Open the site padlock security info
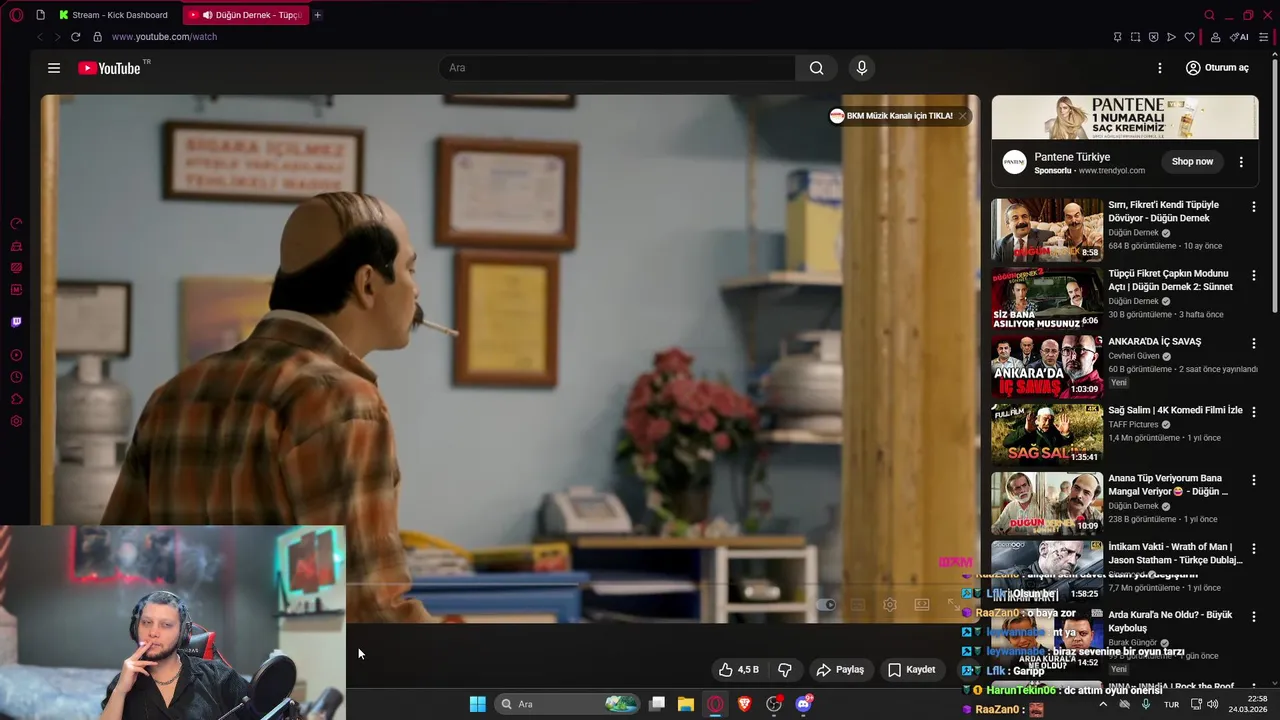1280x720 pixels. point(97,37)
